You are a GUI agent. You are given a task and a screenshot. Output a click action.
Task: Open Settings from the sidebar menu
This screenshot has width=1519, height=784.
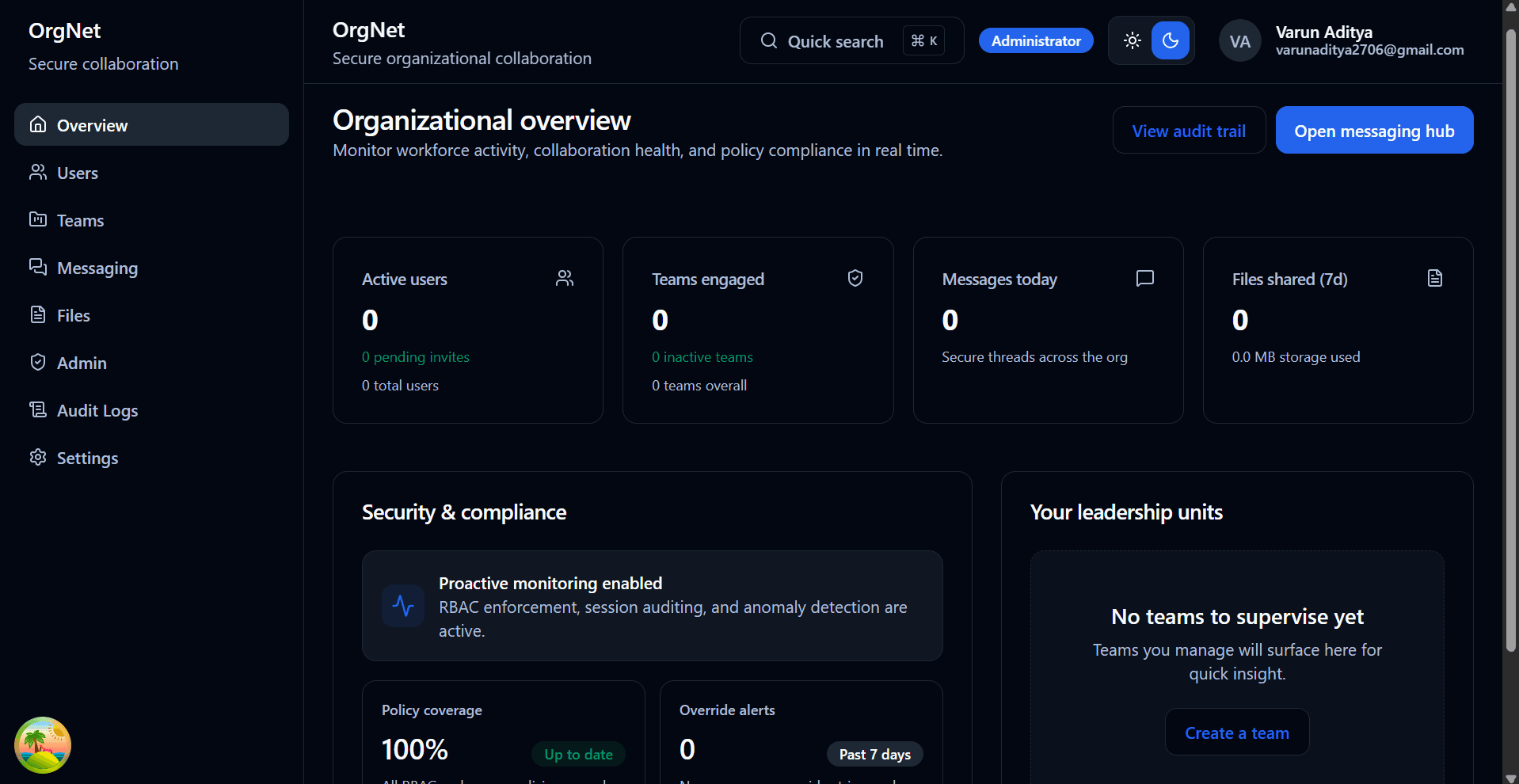(87, 457)
